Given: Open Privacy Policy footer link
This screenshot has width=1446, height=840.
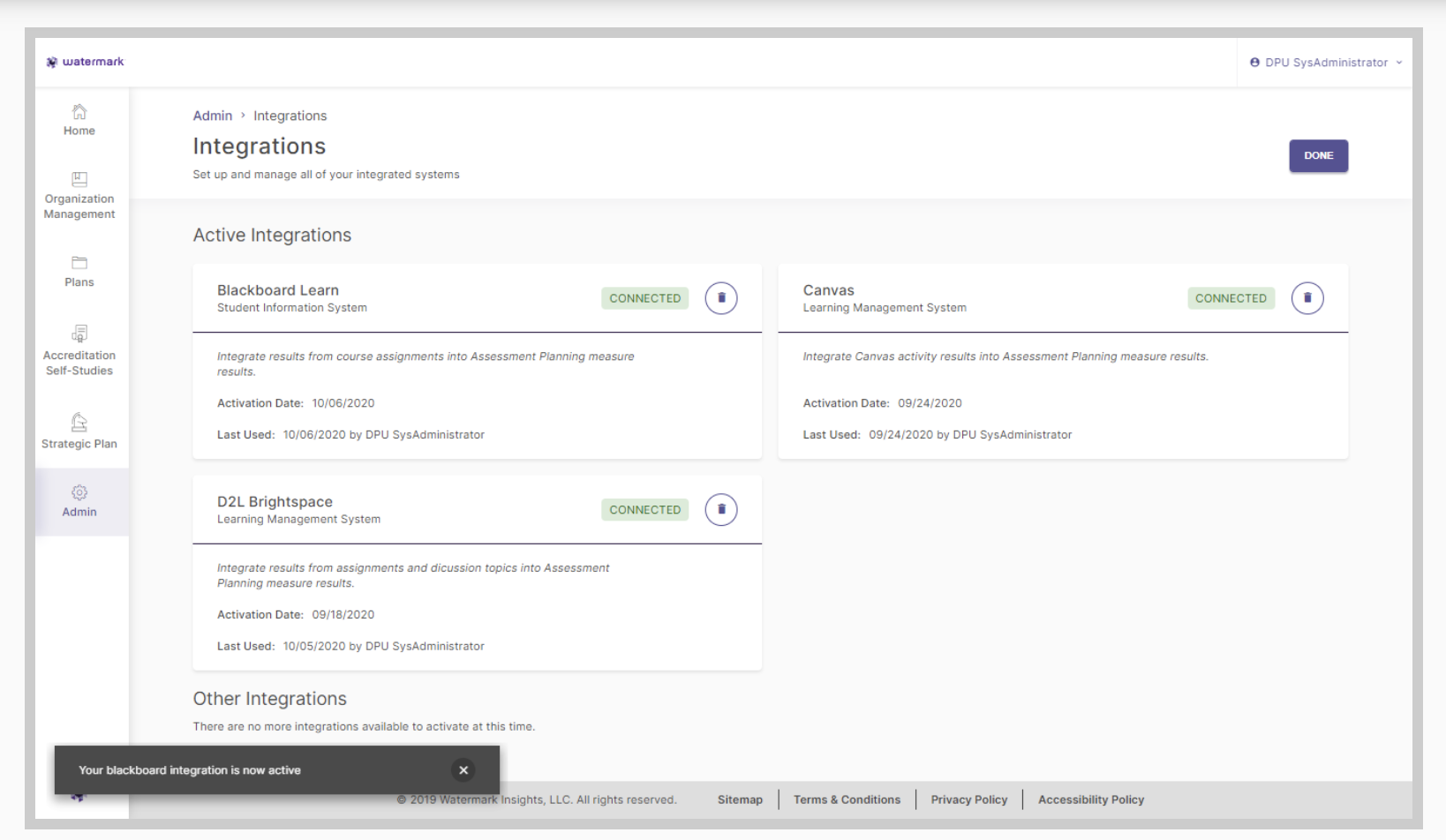Looking at the screenshot, I should [x=969, y=799].
